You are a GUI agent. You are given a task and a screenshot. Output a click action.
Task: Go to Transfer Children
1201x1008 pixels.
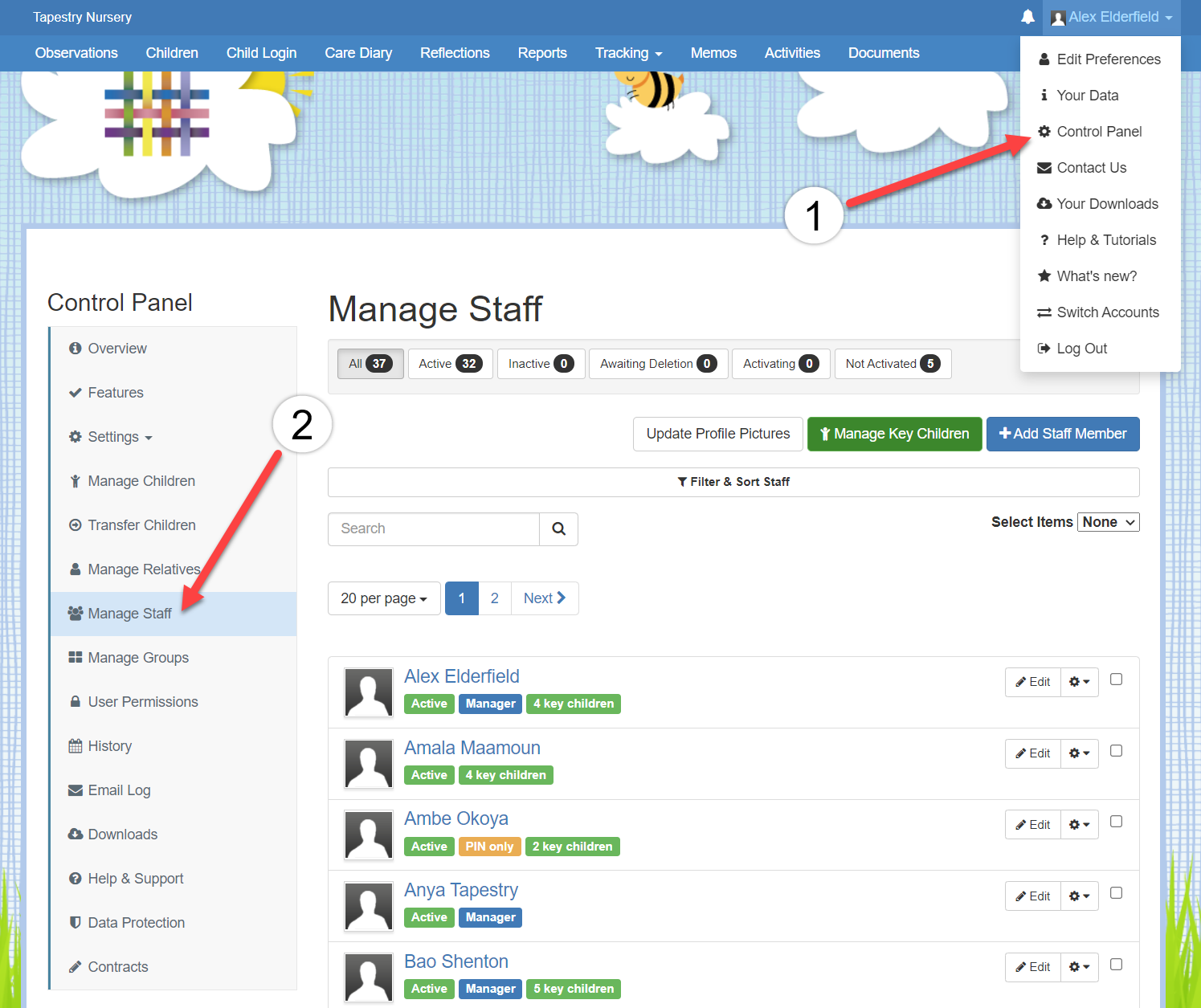(174, 525)
